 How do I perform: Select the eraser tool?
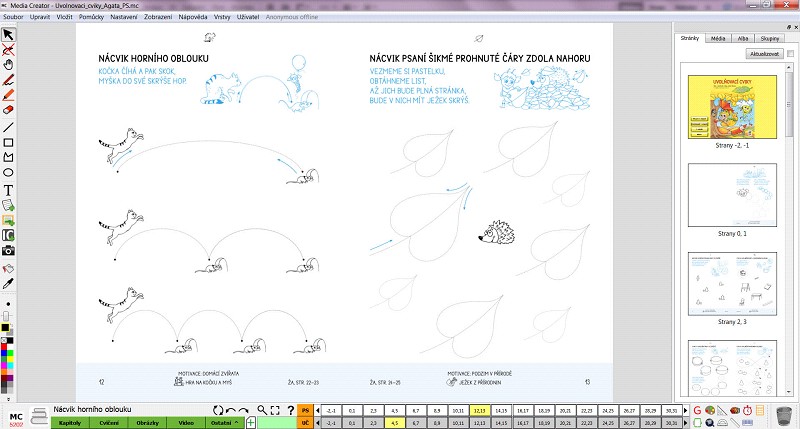[x=8, y=110]
